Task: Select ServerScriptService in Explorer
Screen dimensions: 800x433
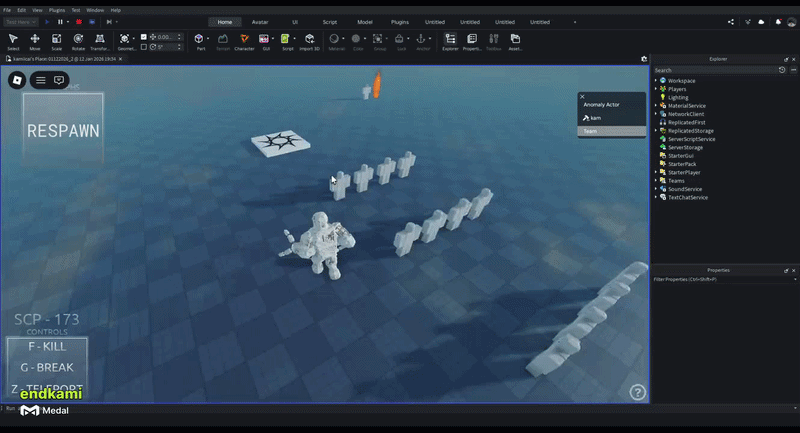Action: pyautogui.click(x=691, y=139)
